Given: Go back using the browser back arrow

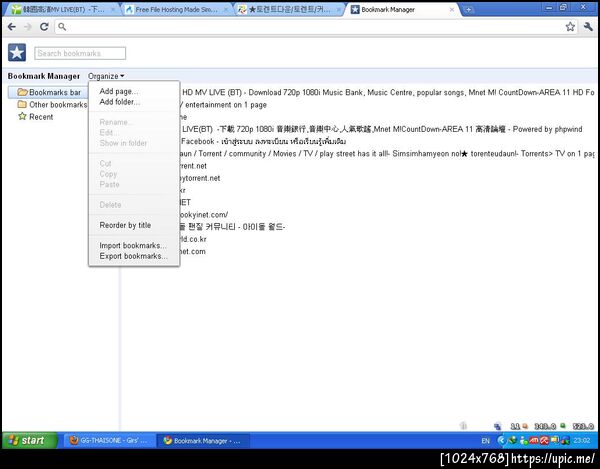Looking at the screenshot, I should (11, 26).
